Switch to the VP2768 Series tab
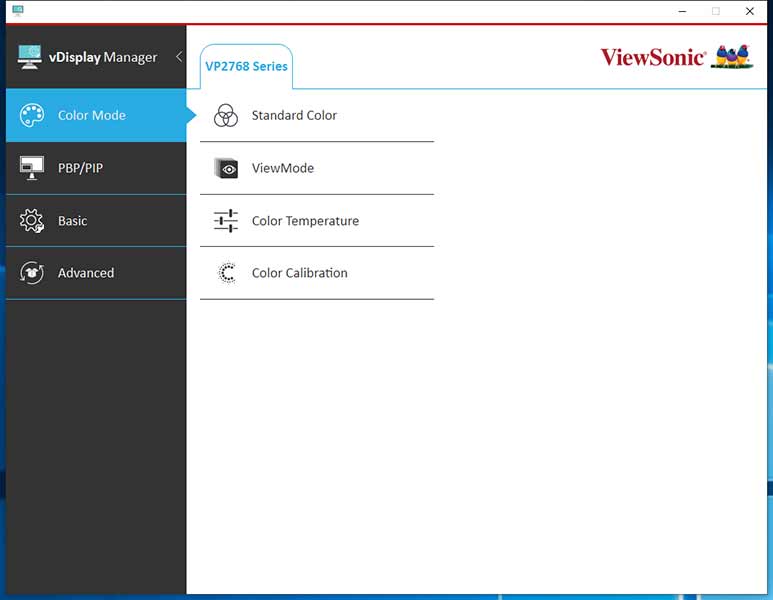Viewport: 773px width, 600px height. tap(246, 67)
